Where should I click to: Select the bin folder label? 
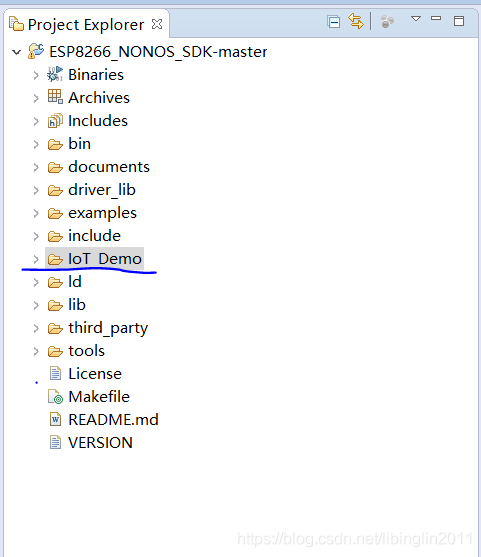80,144
